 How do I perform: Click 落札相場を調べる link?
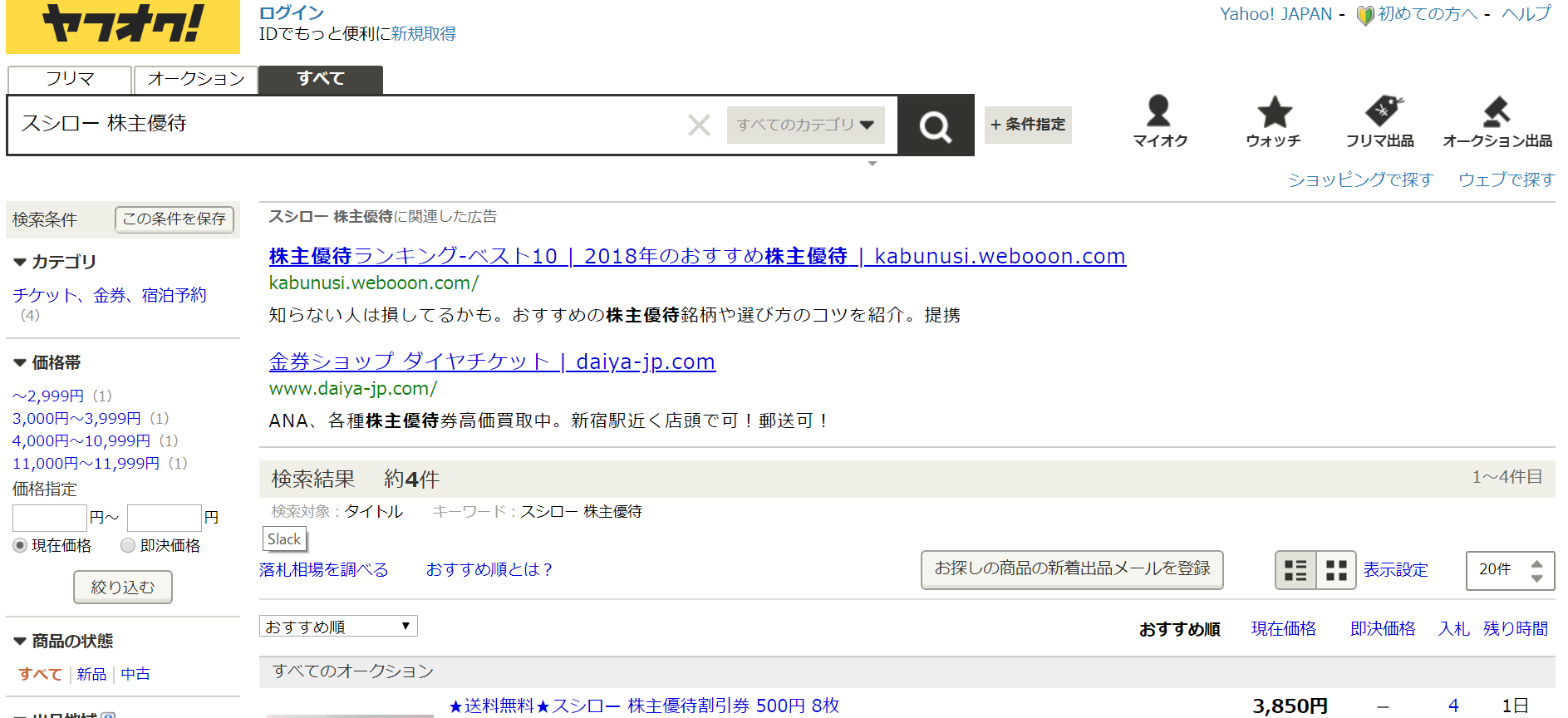(323, 570)
